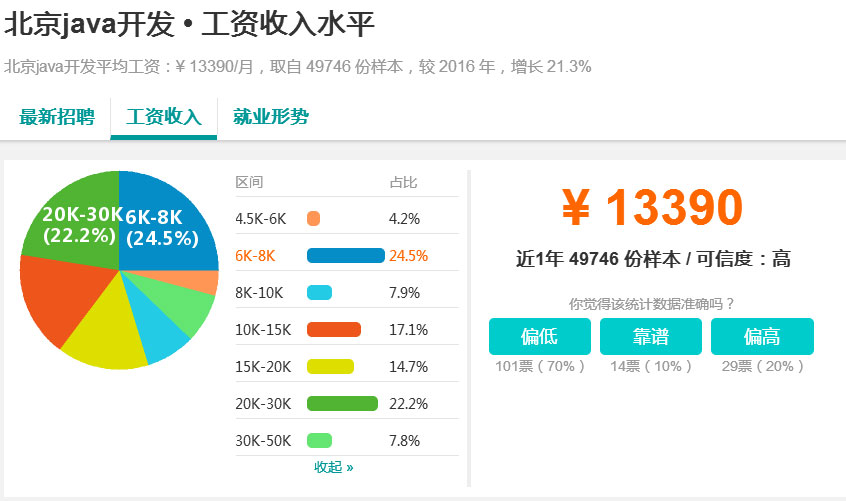
Task: Click the 20K-30K range row label
Action: [263, 403]
